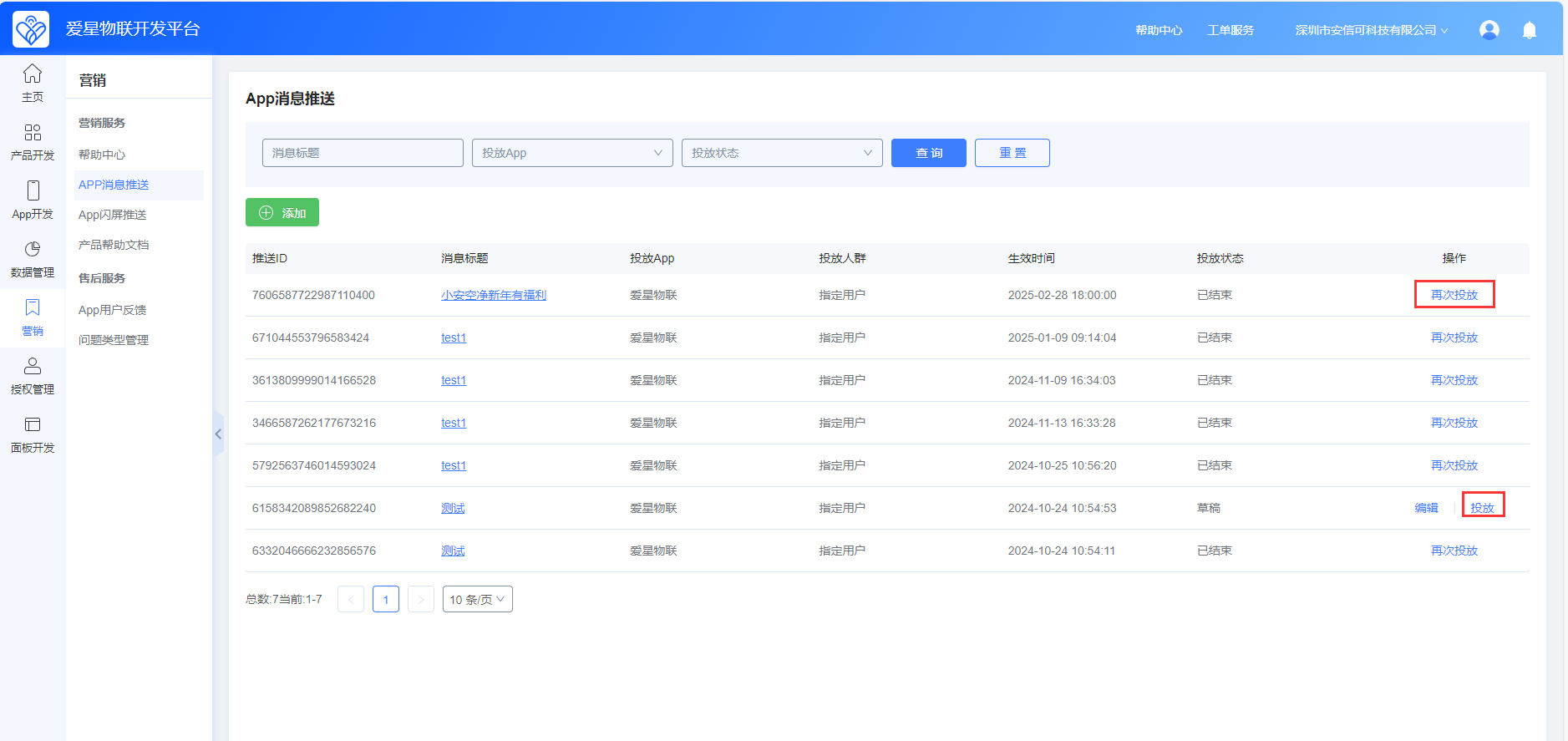Open 工单服务 in top bar
Viewport: 1568px width, 741px height.
[1231, 30]
